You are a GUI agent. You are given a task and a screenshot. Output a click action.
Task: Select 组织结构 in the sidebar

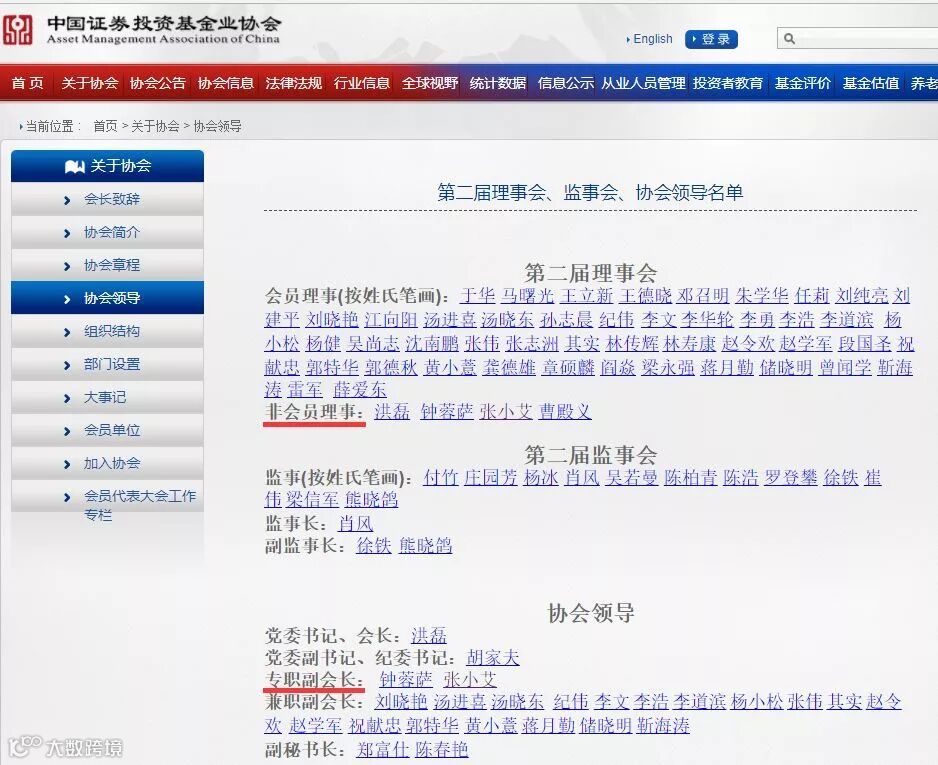[112, 331]
